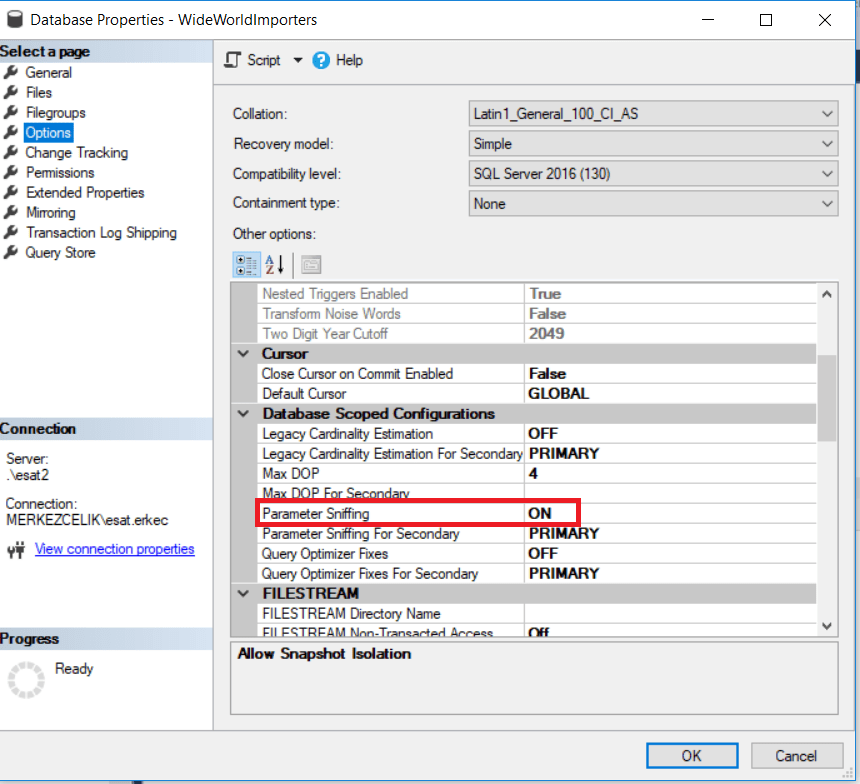The height and width of the screenshot is (784, 860).
Task: Select Close Cursor on Commit Enabled row
Action: [536, 374]
